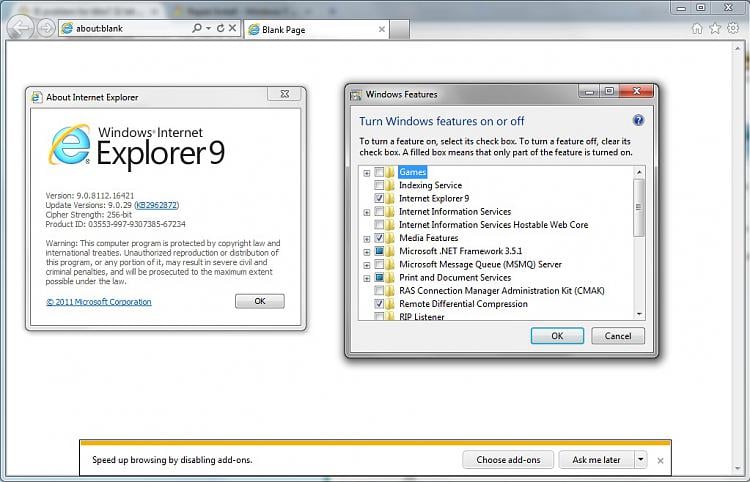Expand the Games tree node

click(x=367, y=173)
